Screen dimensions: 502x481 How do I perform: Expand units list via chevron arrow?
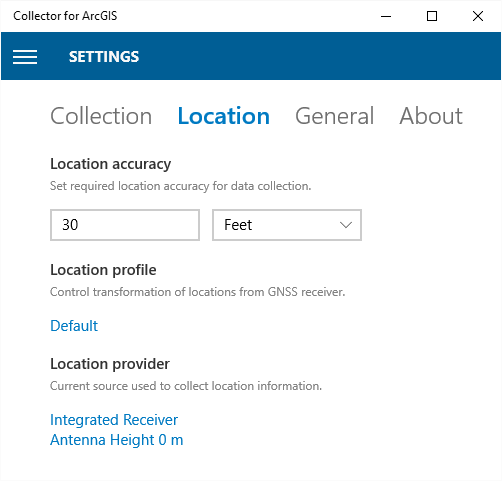[x=346, y=225]
